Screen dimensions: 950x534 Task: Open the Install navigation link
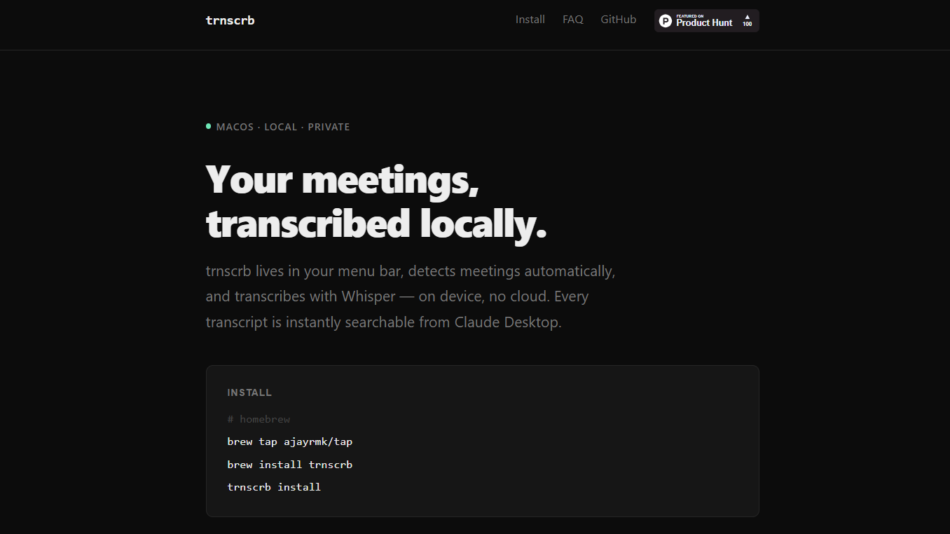pyautogui.click(x=530, y=19)
